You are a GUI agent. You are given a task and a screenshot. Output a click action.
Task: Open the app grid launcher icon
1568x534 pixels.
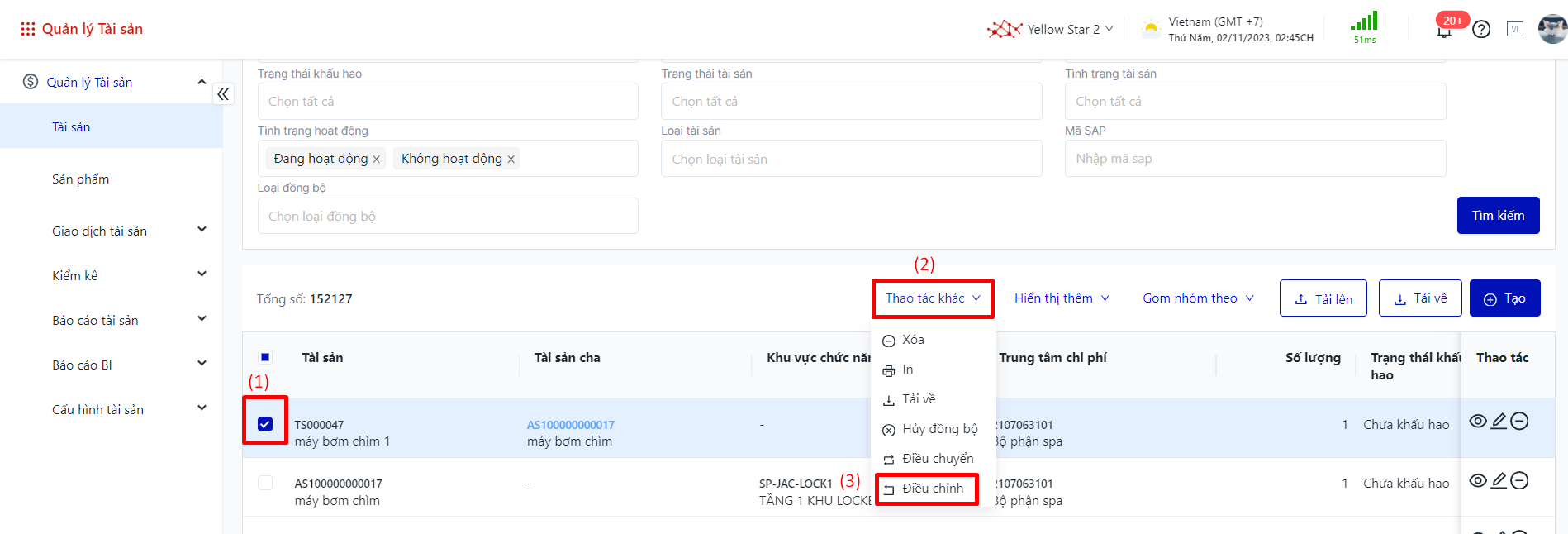(x=28, y=29)
